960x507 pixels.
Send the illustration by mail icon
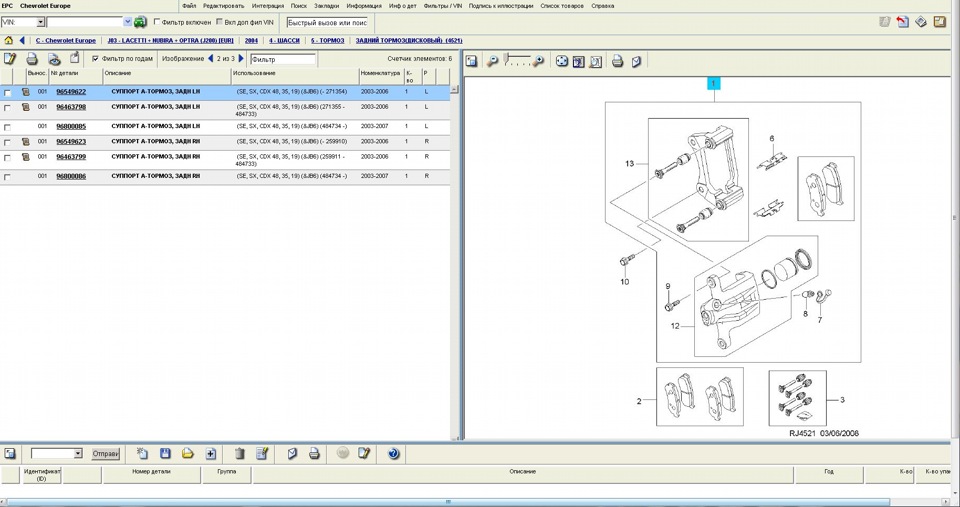pyautogui.click(x=636, y=61)
